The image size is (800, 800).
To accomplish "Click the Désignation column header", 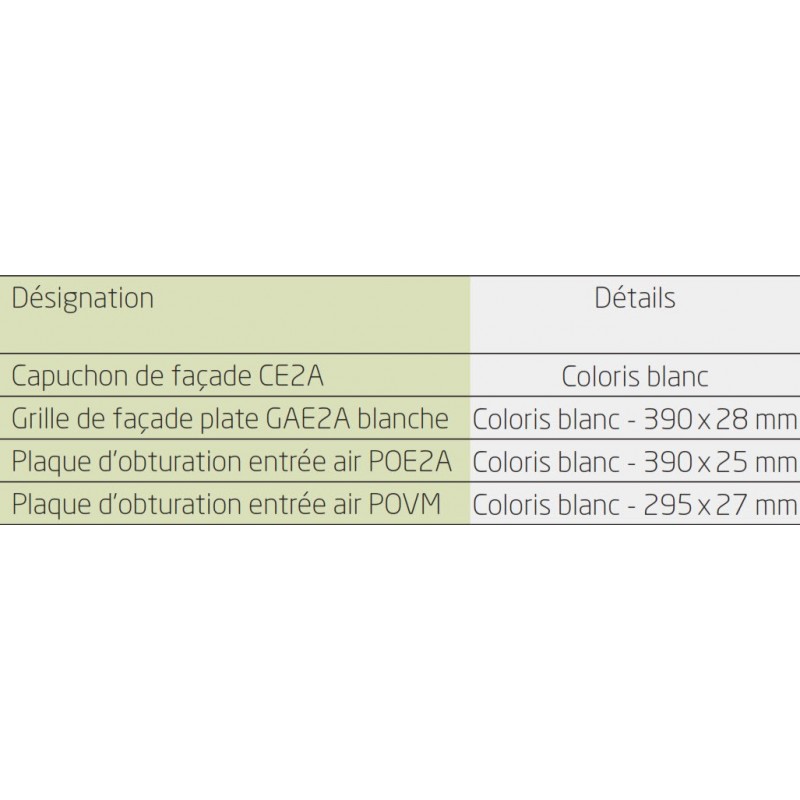I will click(82, 298).
